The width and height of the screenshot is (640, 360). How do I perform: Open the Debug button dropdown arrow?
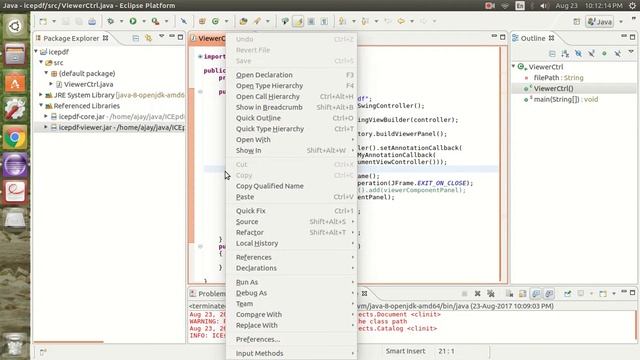tap(121, 21)
